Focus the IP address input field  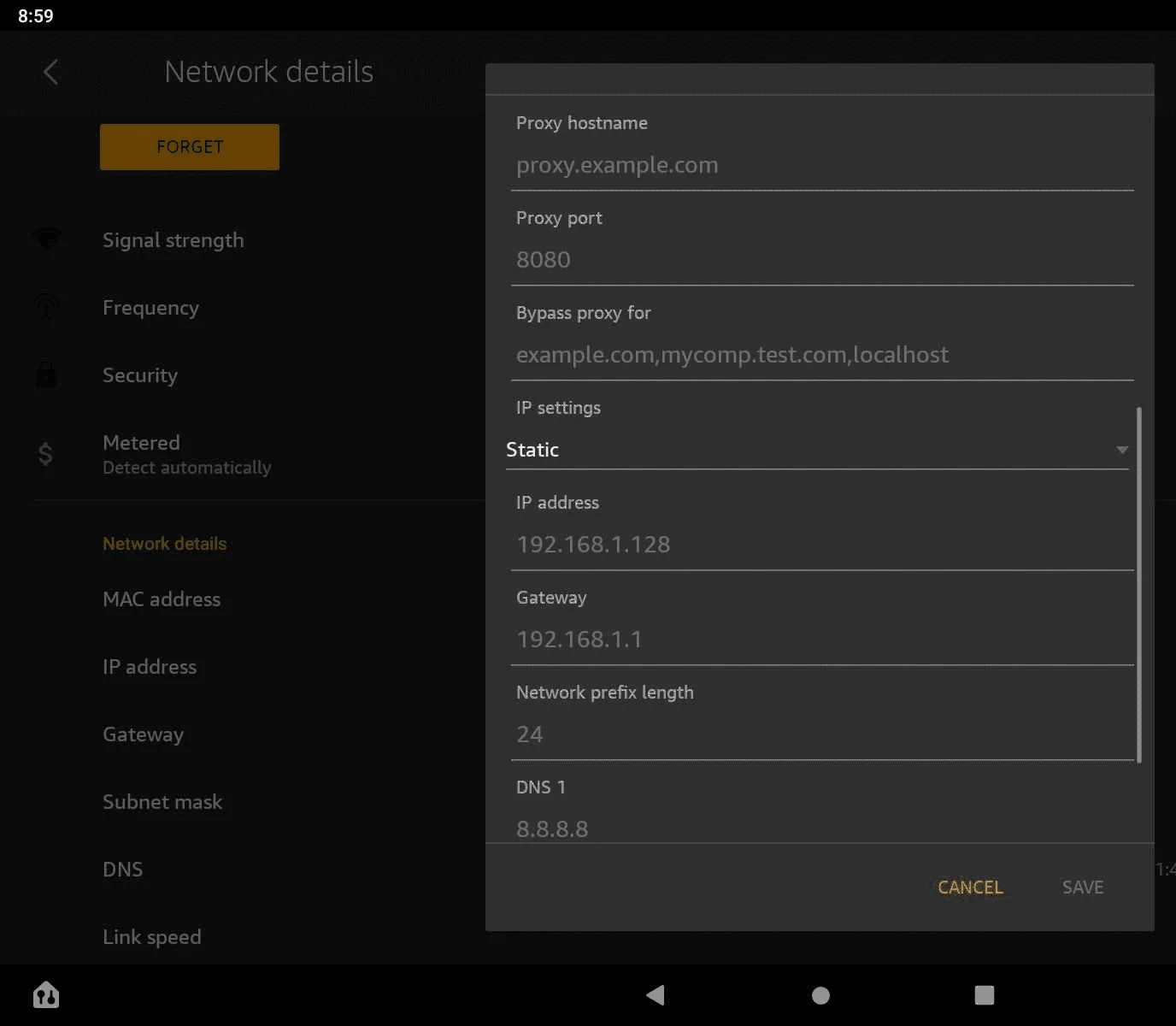point(822,545)
